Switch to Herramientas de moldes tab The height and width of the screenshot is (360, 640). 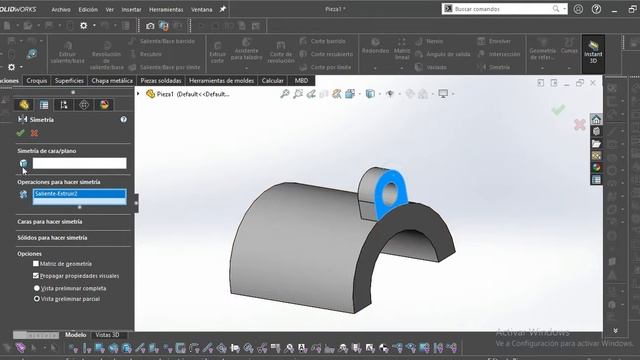(x=221, y=81)
